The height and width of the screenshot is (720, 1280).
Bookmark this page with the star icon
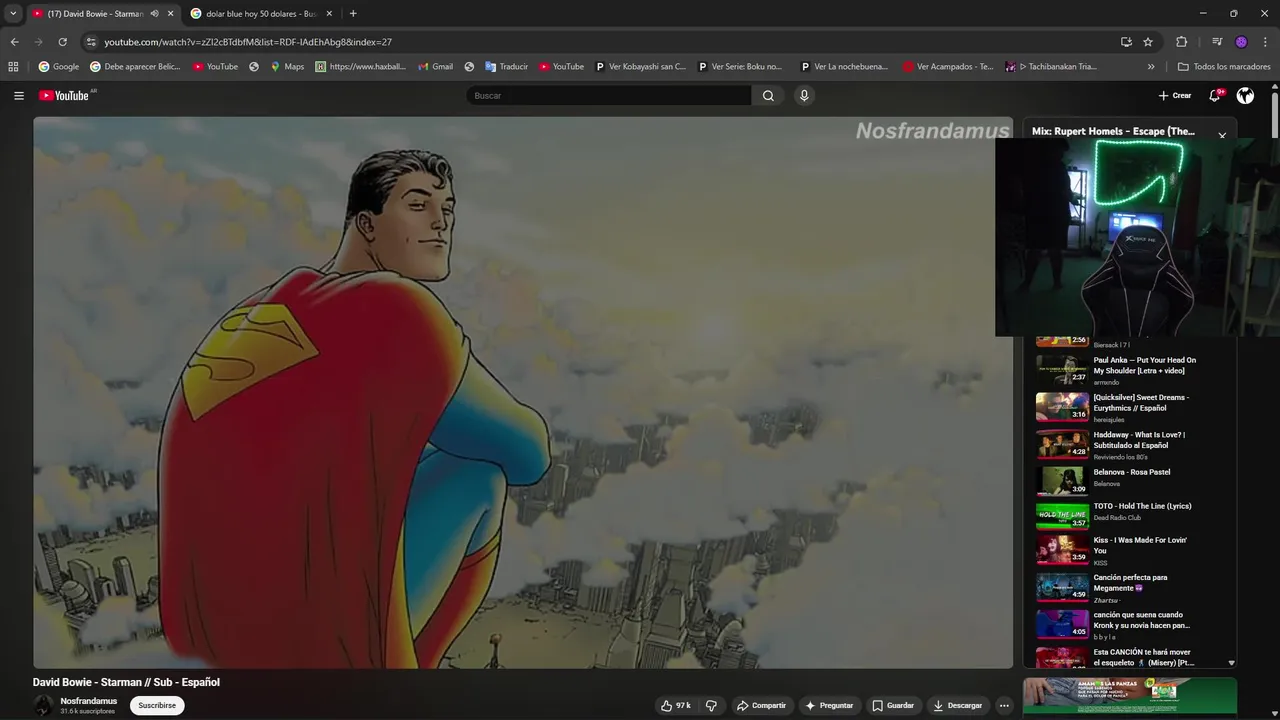pyautogui.click(x=1148, y=42)
